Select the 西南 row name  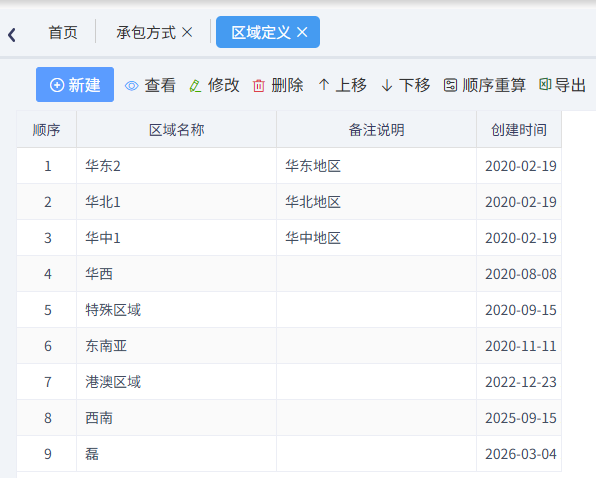(99, 418)
